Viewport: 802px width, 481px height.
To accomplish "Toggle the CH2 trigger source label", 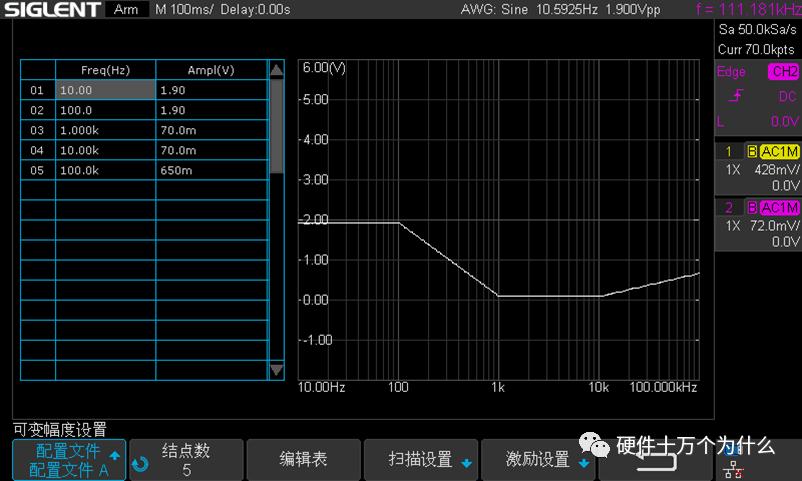I will pyautogui.click(x=784, y=72).
